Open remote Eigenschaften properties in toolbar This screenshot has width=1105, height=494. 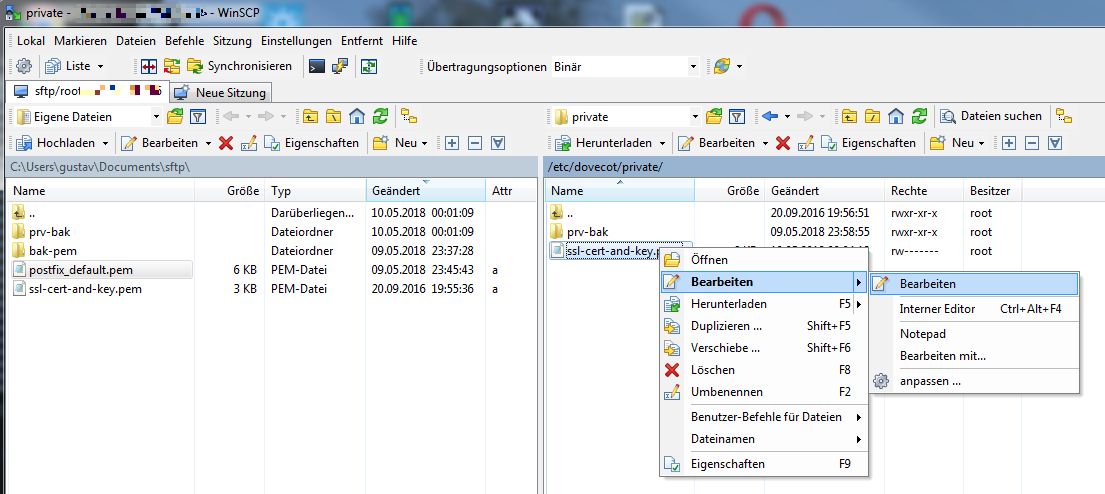868,143
